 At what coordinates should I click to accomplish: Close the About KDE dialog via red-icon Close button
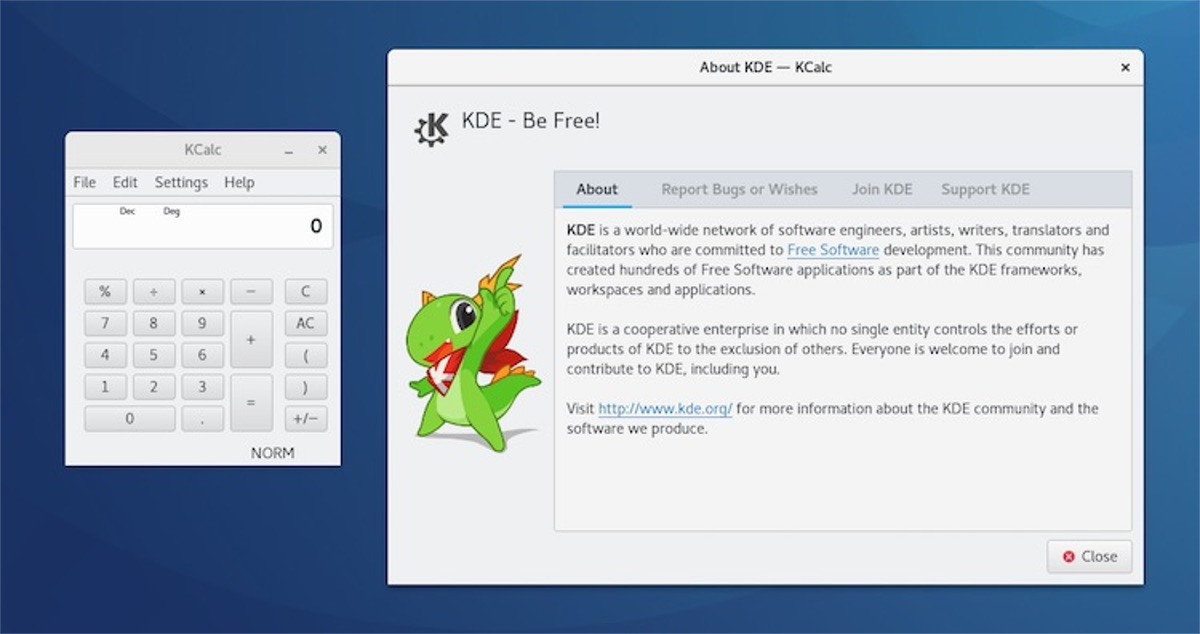tap(1090, 557)
